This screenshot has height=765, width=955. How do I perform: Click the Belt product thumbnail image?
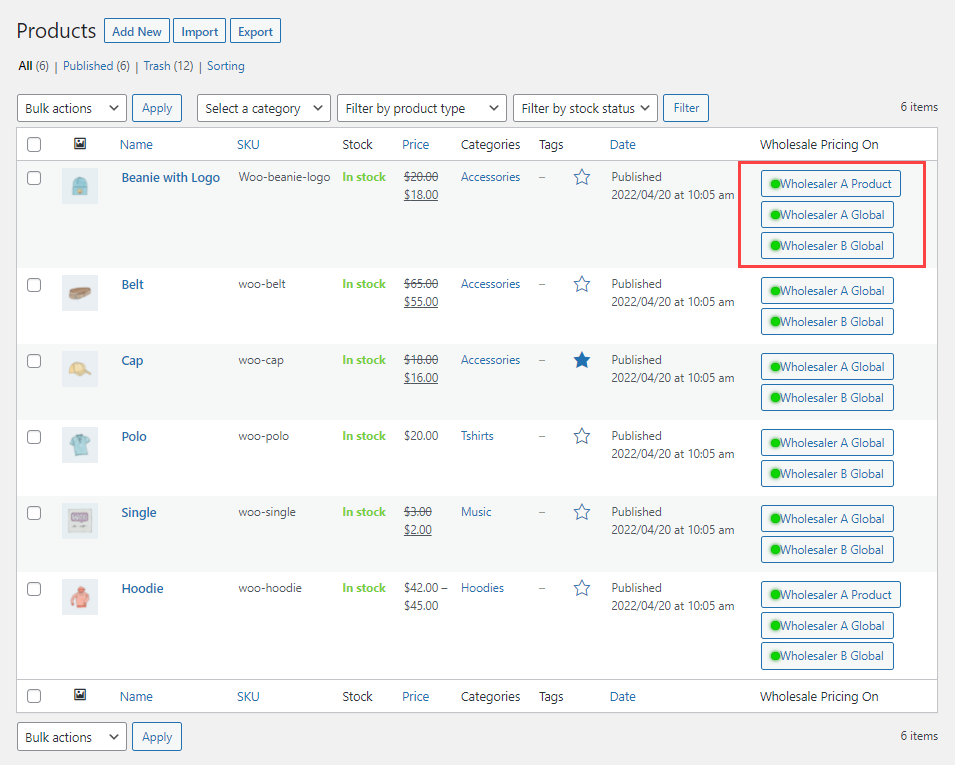[x=80, y=292]
